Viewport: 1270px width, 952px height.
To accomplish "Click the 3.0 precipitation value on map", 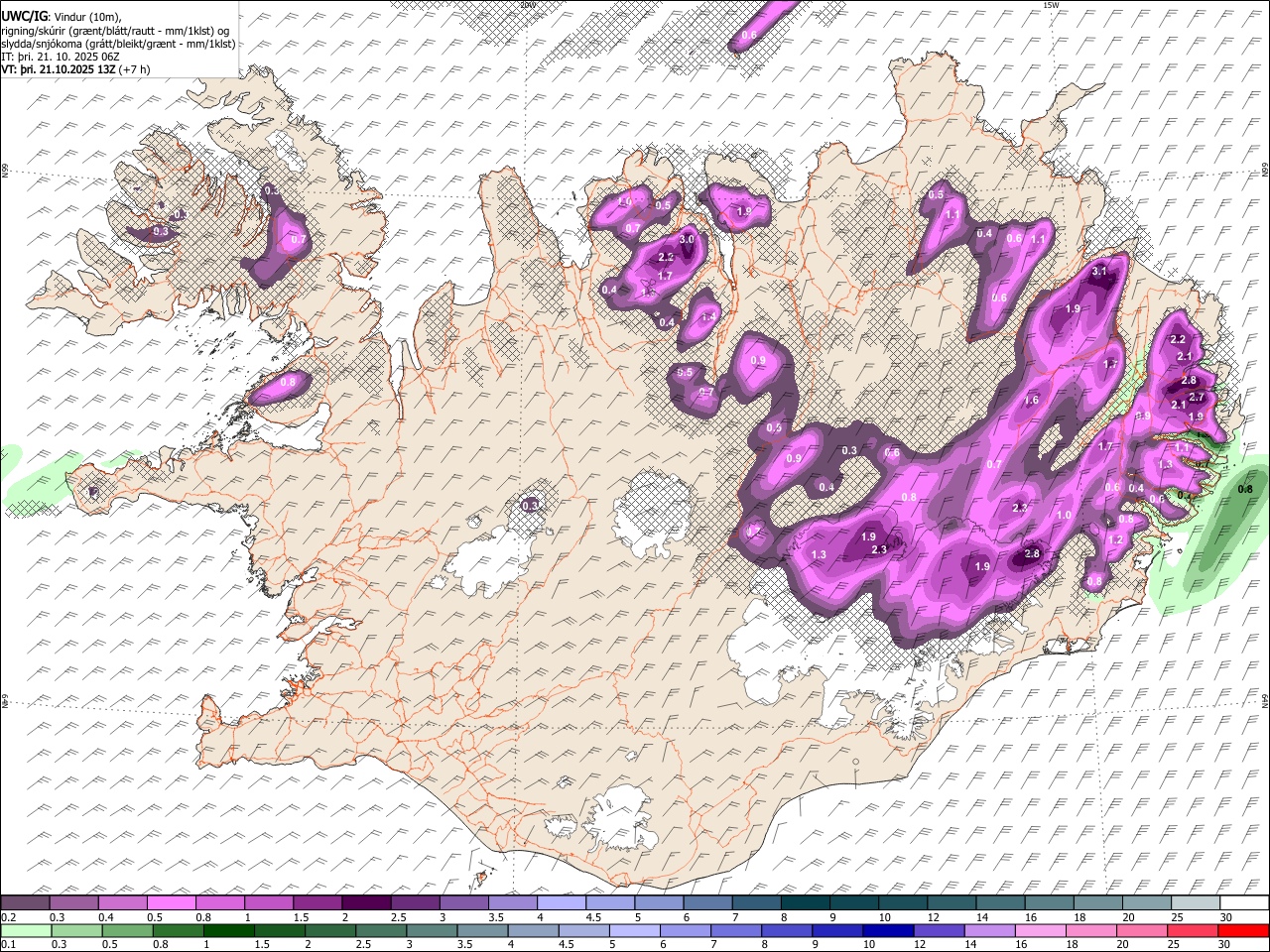I will tap(686, 240).
